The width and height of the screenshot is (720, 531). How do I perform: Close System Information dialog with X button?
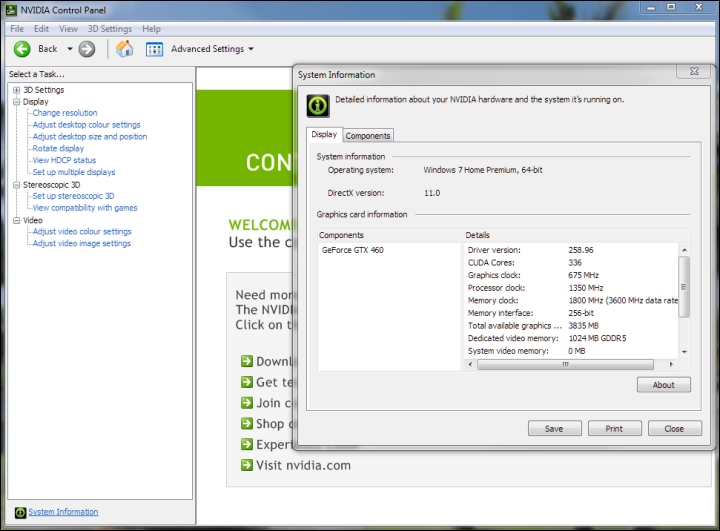tap(694, 72)
